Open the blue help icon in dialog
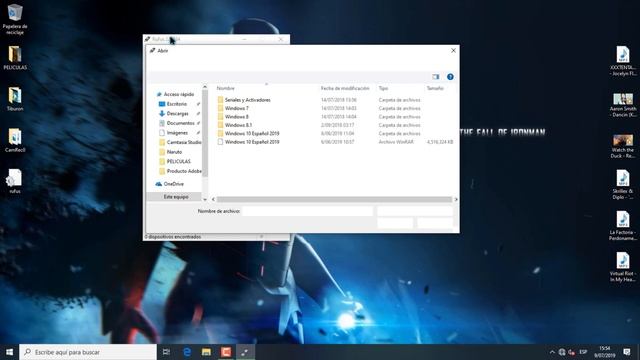640x360 pixels. [x=450, y=77]
